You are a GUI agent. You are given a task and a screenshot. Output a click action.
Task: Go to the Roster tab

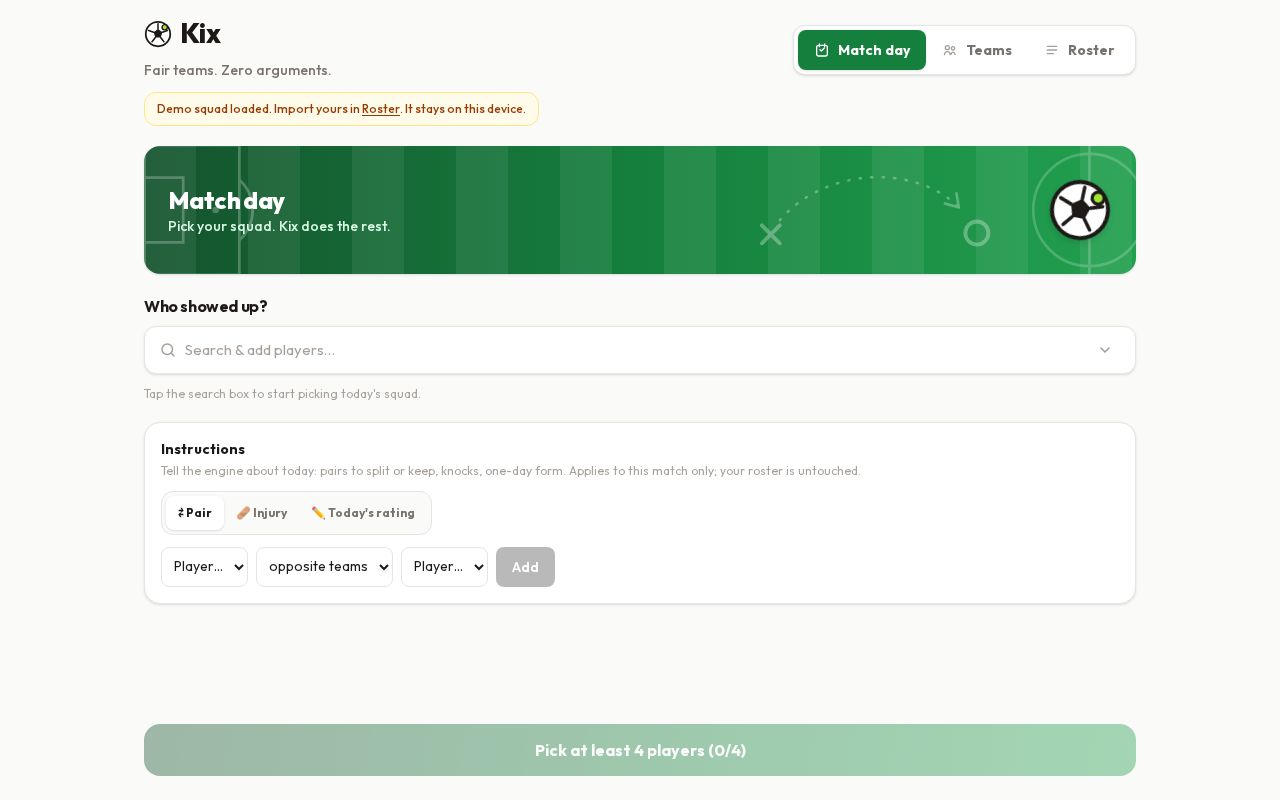point(1080,50)
